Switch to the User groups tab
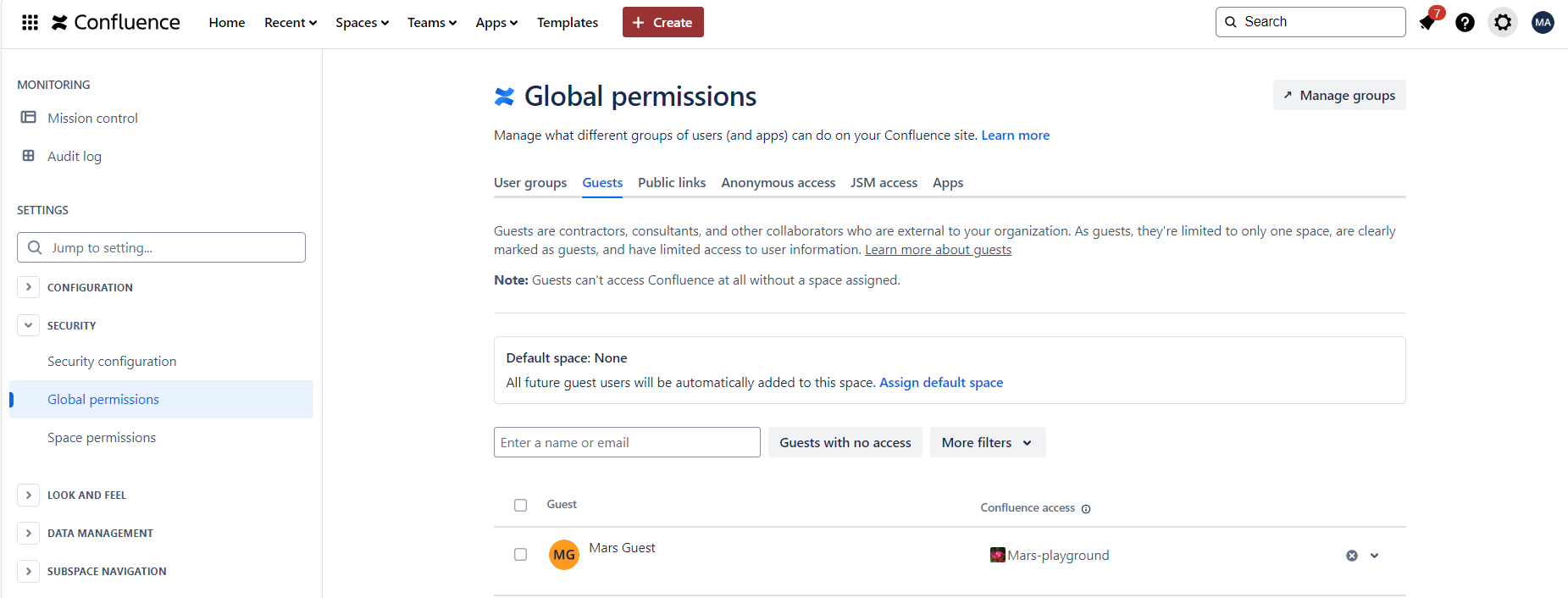This screenshot has width=1568, height=598. [530, 183]
